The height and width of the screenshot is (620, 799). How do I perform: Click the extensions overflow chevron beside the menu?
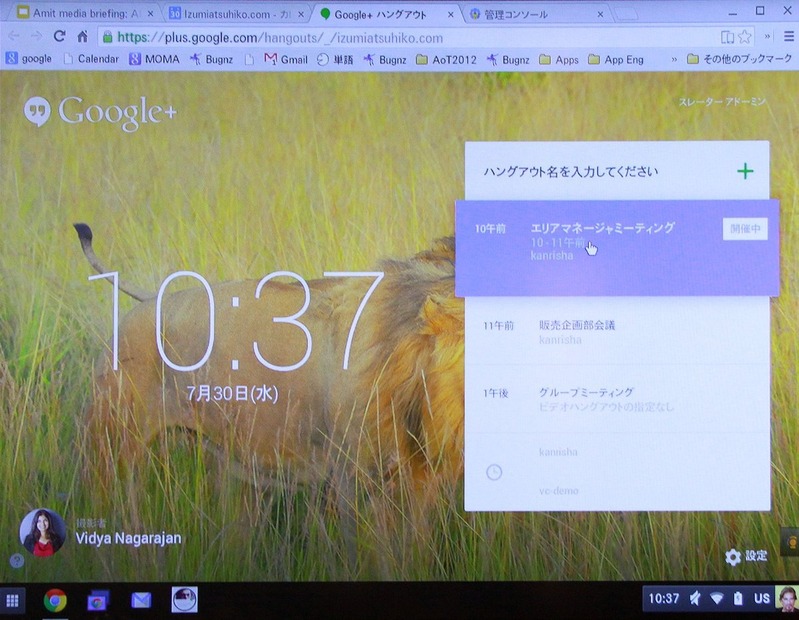(x=767, y=37)
